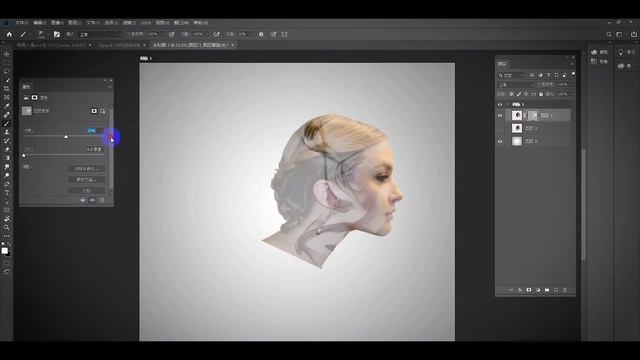Create a new adjustment layer icon
Screen dimensions: 640x360
538,290
